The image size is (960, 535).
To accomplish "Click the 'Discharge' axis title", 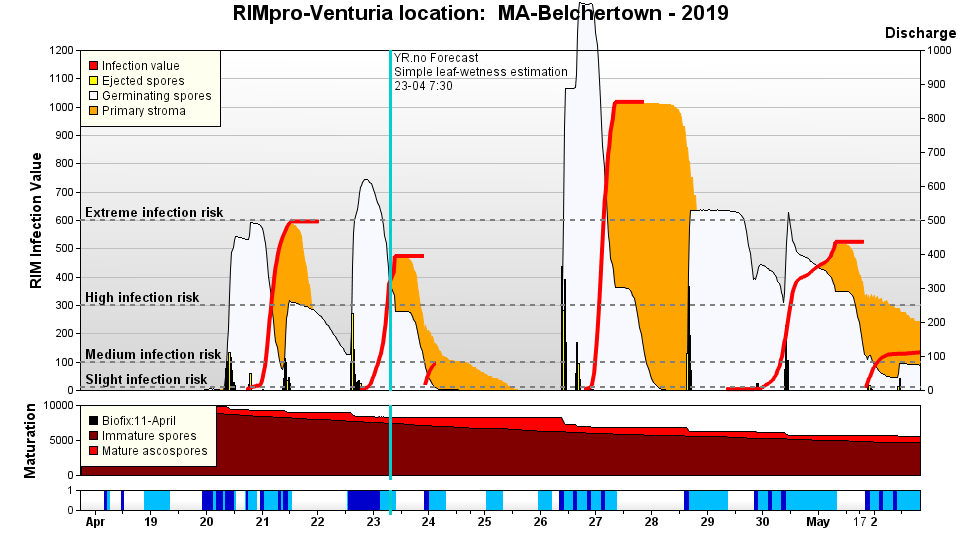I will [x=920, y=33].
